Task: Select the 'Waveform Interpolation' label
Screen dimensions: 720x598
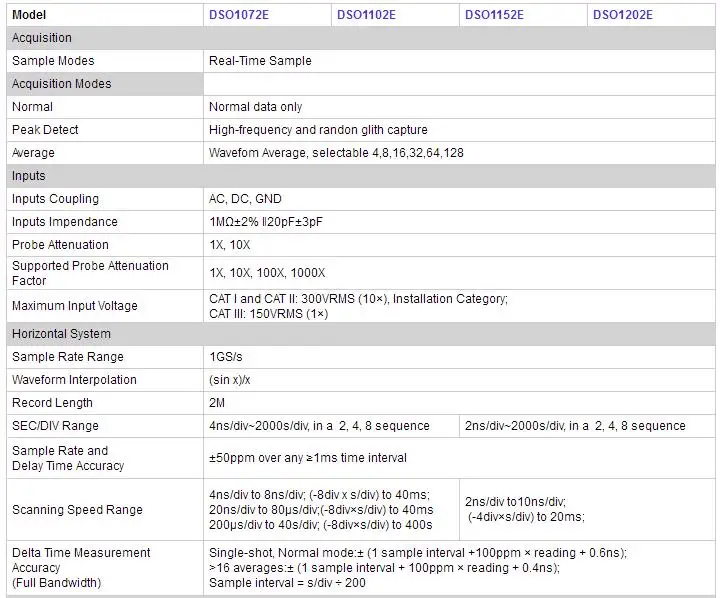Action: click(x=74, y=379)
